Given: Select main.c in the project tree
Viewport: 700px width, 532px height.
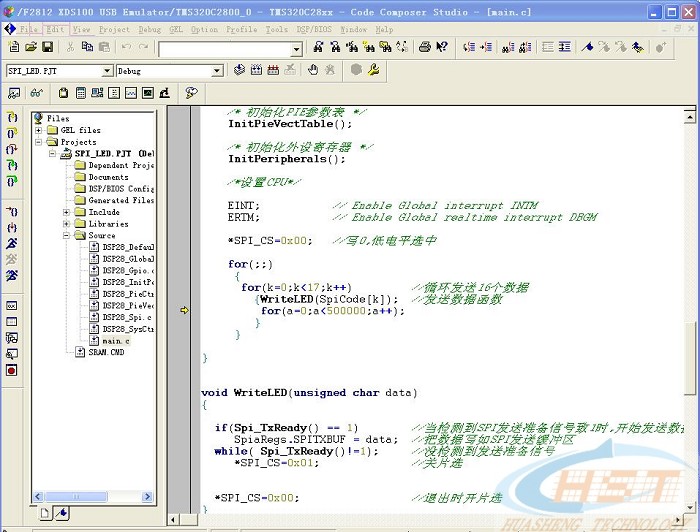Looking at the screenshot, I should click(116, 341).
